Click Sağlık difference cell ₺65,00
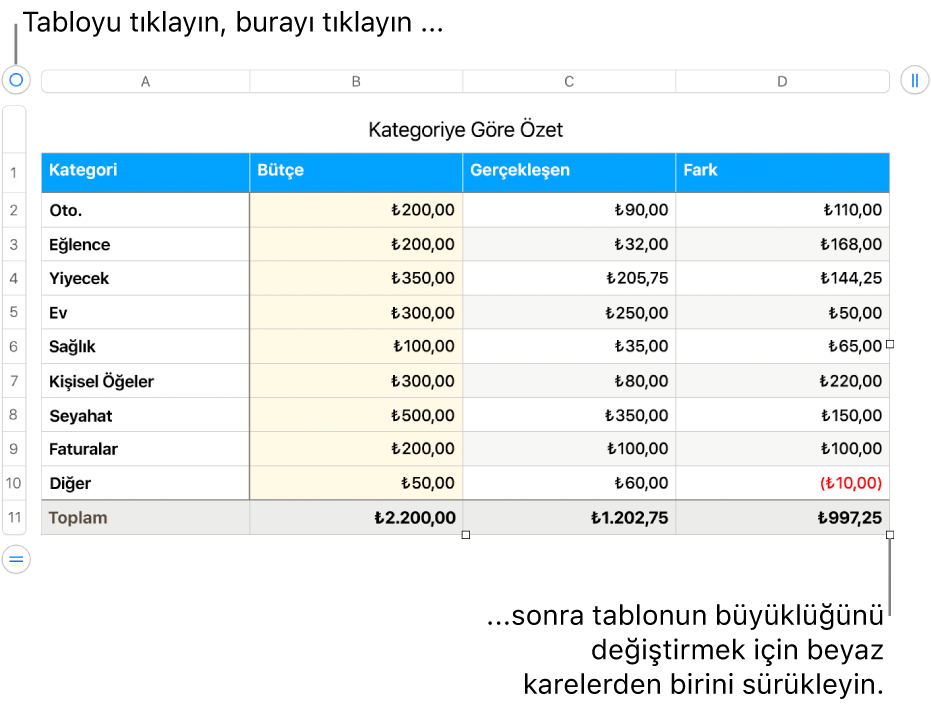The height and width of the screenshot is (713, 931). 783,347
